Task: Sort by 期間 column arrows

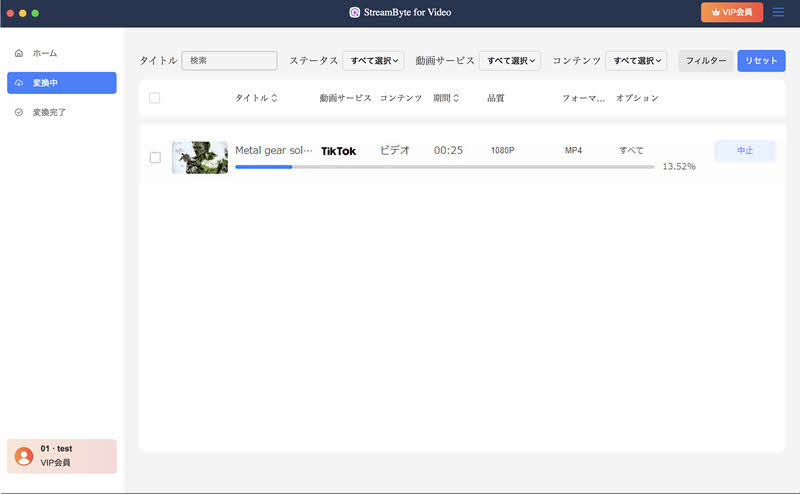Action: 456,97
